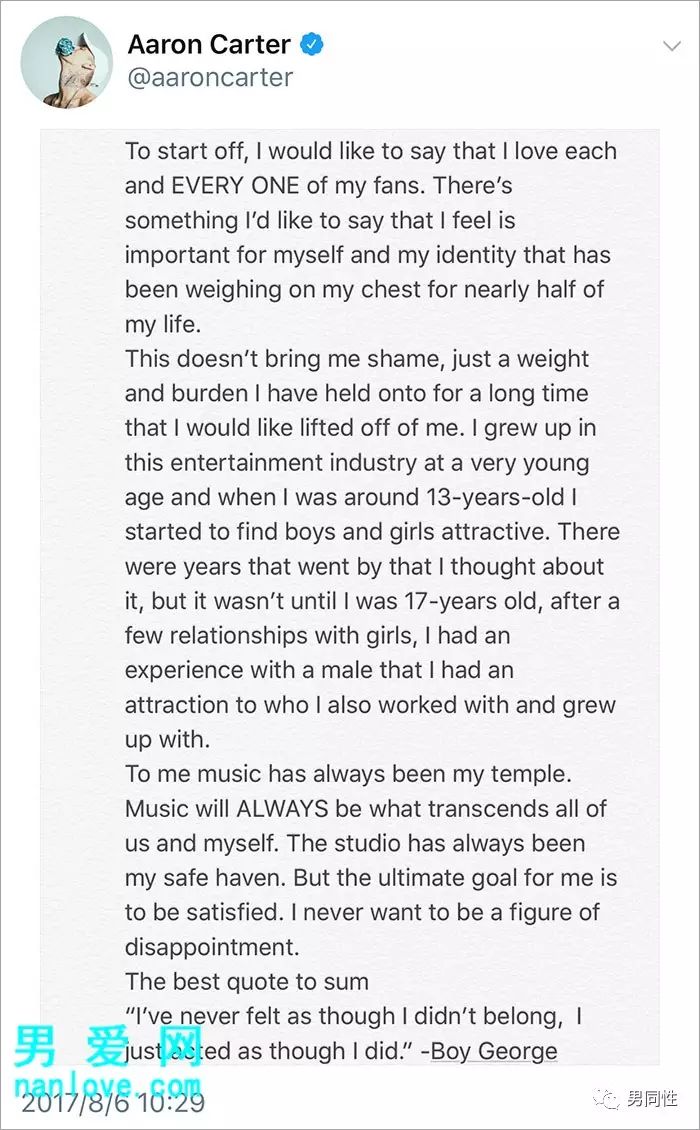Click the "-Boy George" attribution
700x1130 pixels.
tap(489, 1051)
